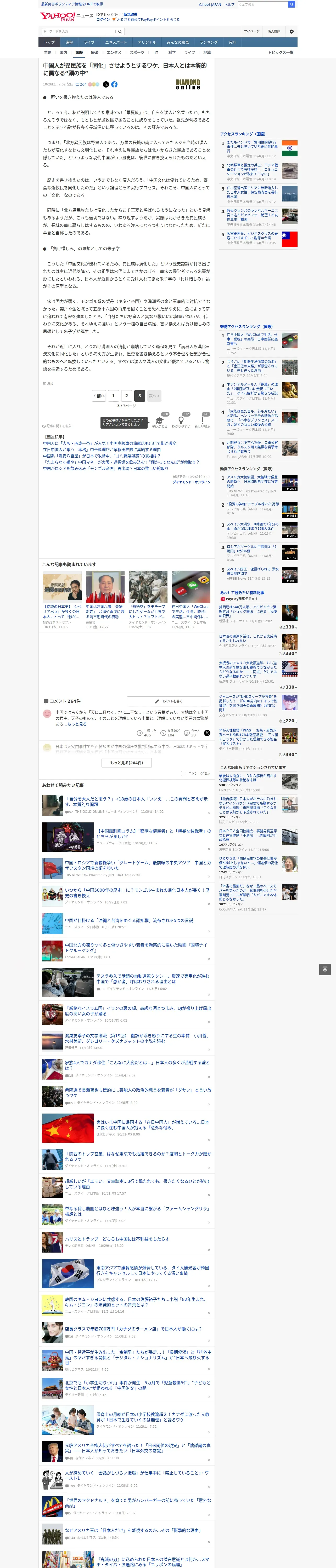Screen dimensions: 336x1568
Task: Toggle the コメント非表示 checkbox
Action: pyautogui.click(x=183, y=774)
